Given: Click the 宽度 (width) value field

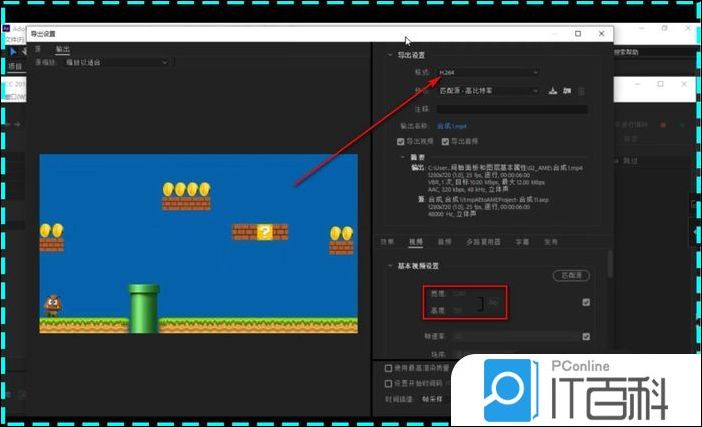Looking at the screenshot, I should click(x=460, y=294).
